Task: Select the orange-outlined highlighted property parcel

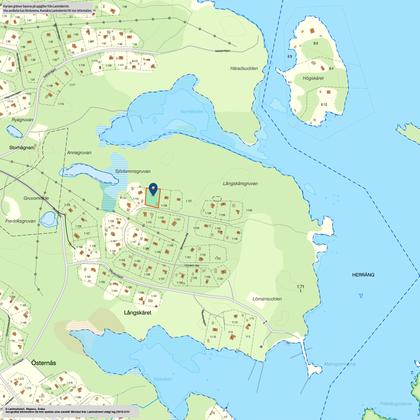Action: (x=153, y=198)
